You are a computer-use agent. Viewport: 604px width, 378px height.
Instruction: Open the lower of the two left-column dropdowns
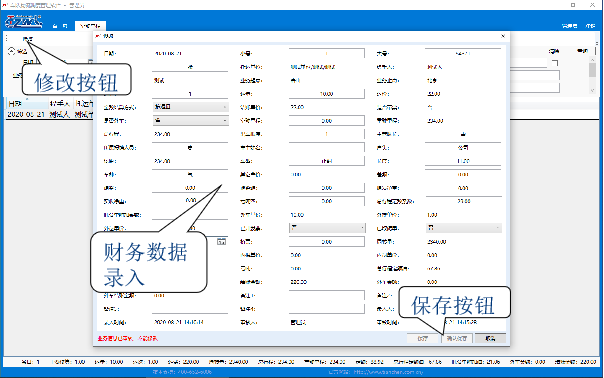point(190,121)
